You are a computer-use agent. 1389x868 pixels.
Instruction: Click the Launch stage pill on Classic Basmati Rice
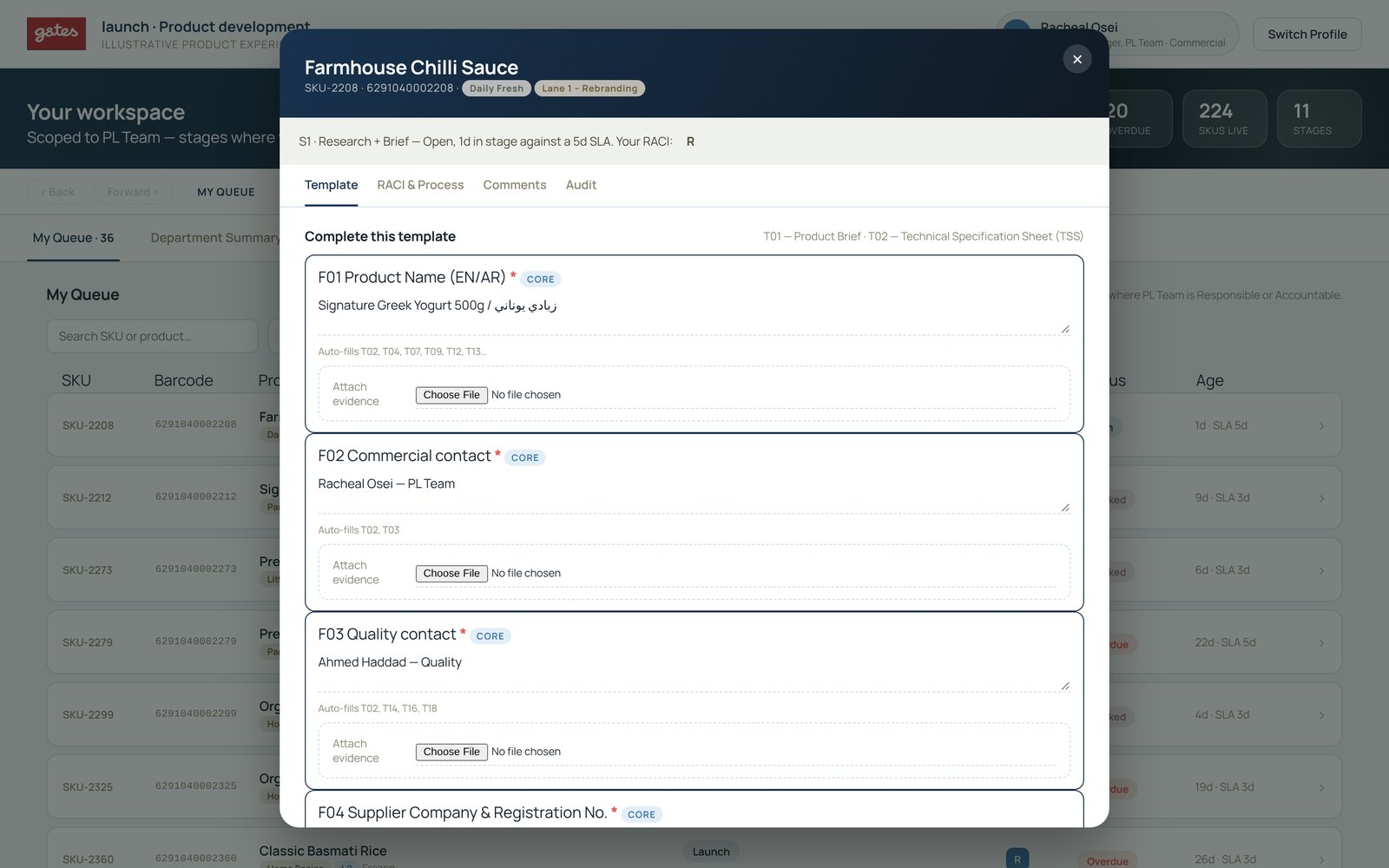[x=711, y=852]
